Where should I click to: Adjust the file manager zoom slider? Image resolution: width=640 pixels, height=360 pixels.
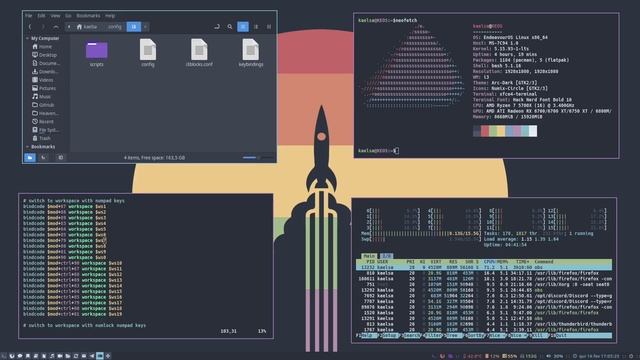click(x=258, y=158)
